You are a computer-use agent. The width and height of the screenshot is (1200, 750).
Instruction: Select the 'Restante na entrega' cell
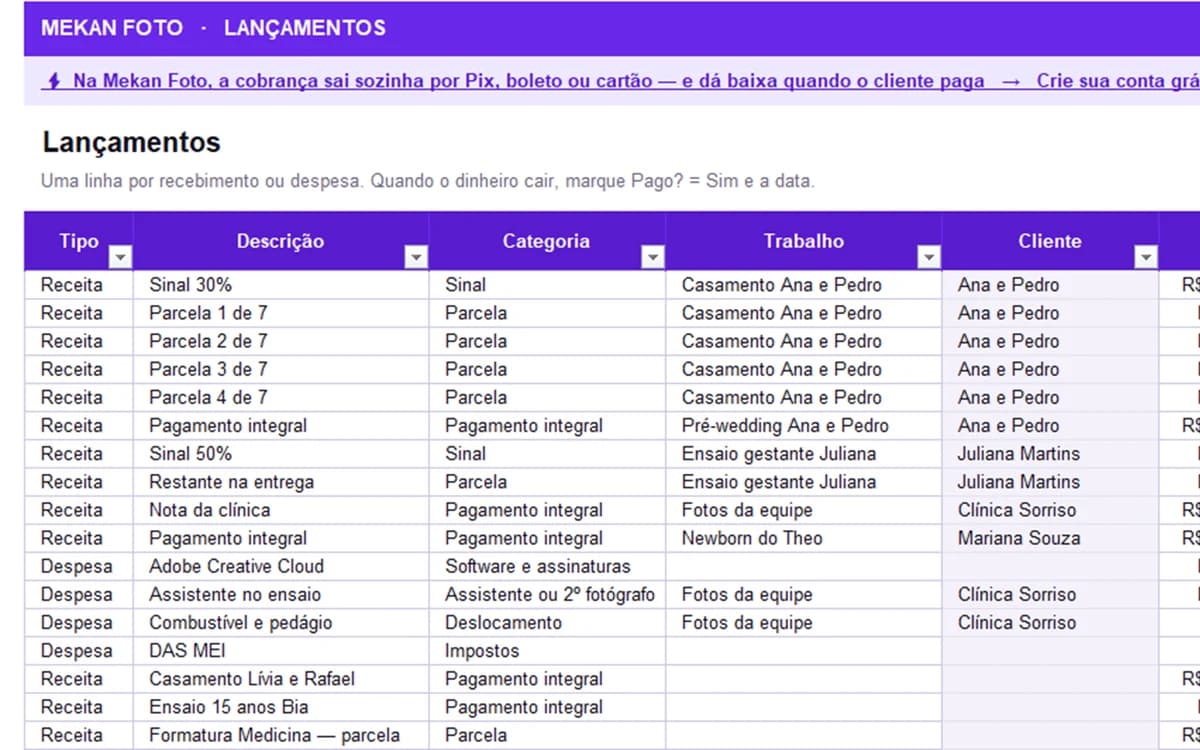click(281, 482)
